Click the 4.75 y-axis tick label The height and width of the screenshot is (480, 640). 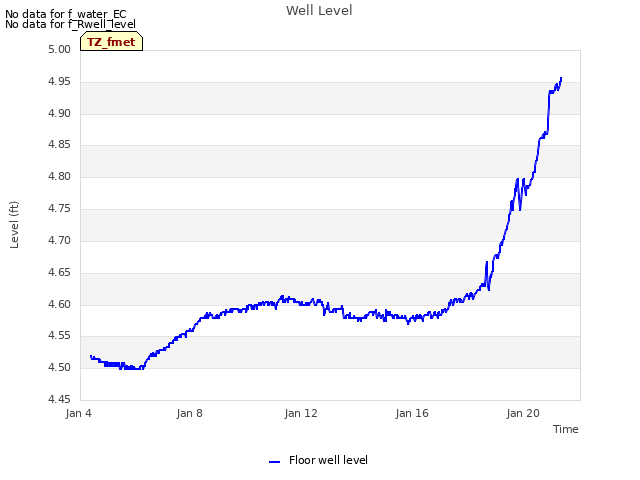tap(59, 208)
